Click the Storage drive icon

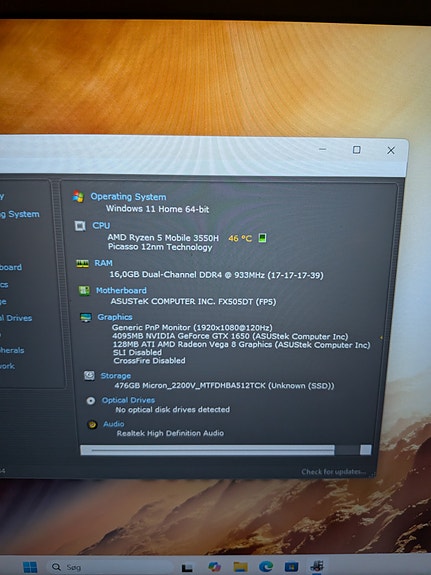click(89, 376)
